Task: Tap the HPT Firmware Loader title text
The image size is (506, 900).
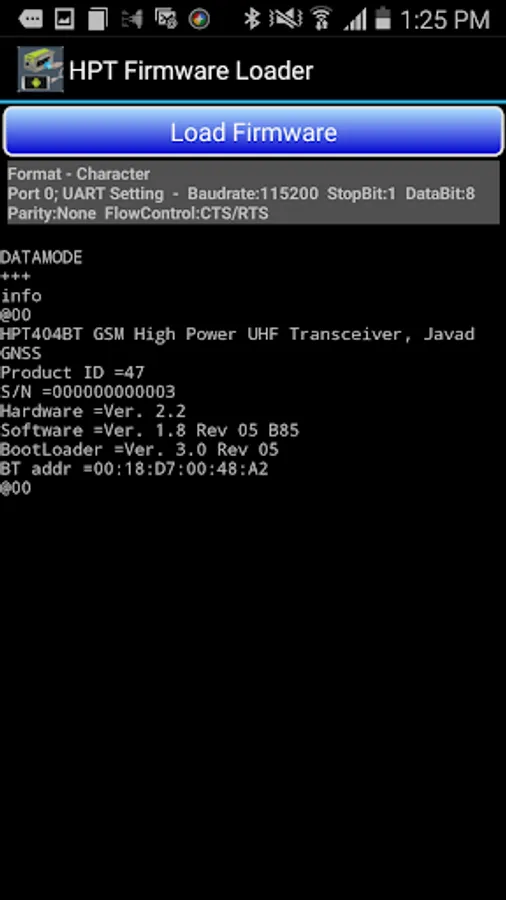Action: (191, 71)
